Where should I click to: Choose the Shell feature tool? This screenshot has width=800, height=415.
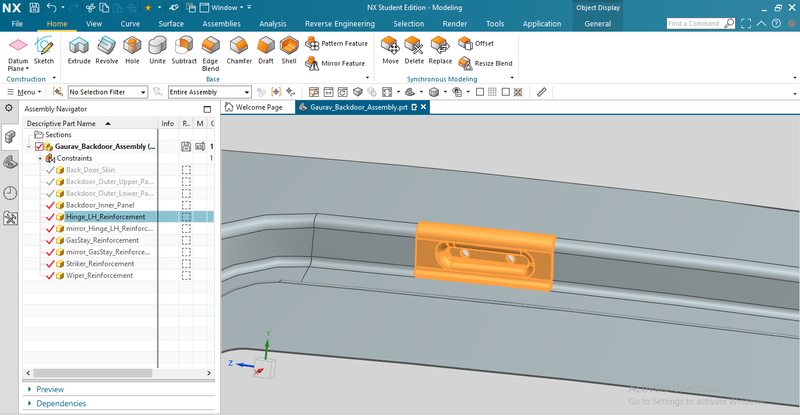coord(289,49)
